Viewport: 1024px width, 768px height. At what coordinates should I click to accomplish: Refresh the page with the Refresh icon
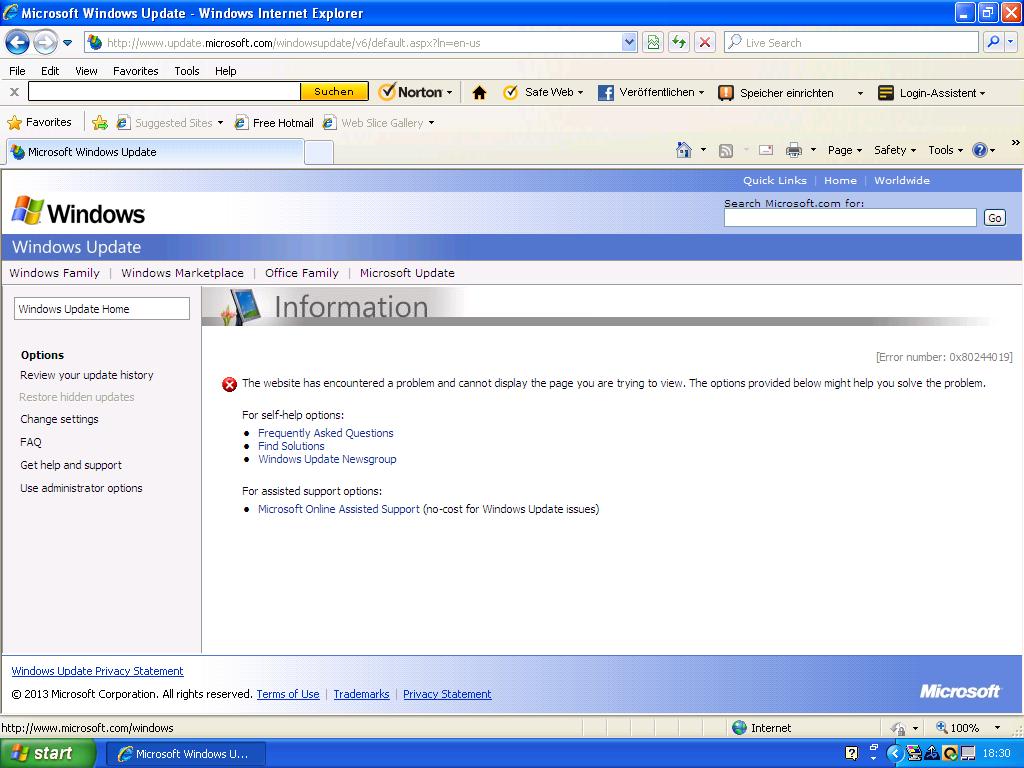[x=679, y=42]
